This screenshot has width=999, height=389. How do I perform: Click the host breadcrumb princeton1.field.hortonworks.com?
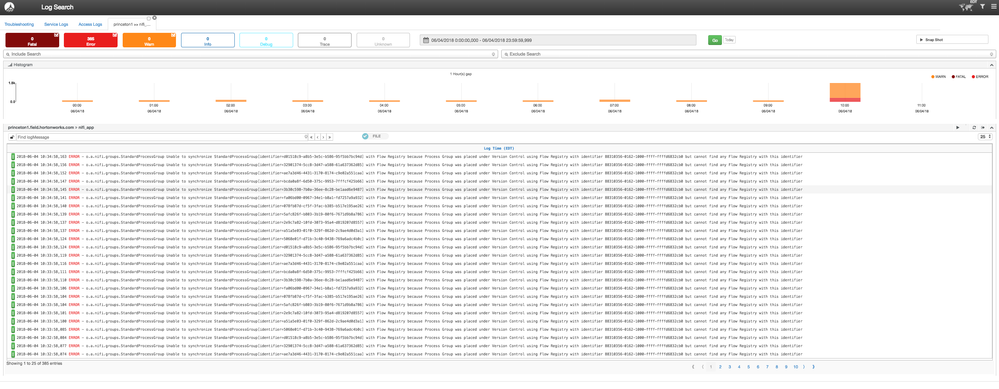[x=41, y=127]
